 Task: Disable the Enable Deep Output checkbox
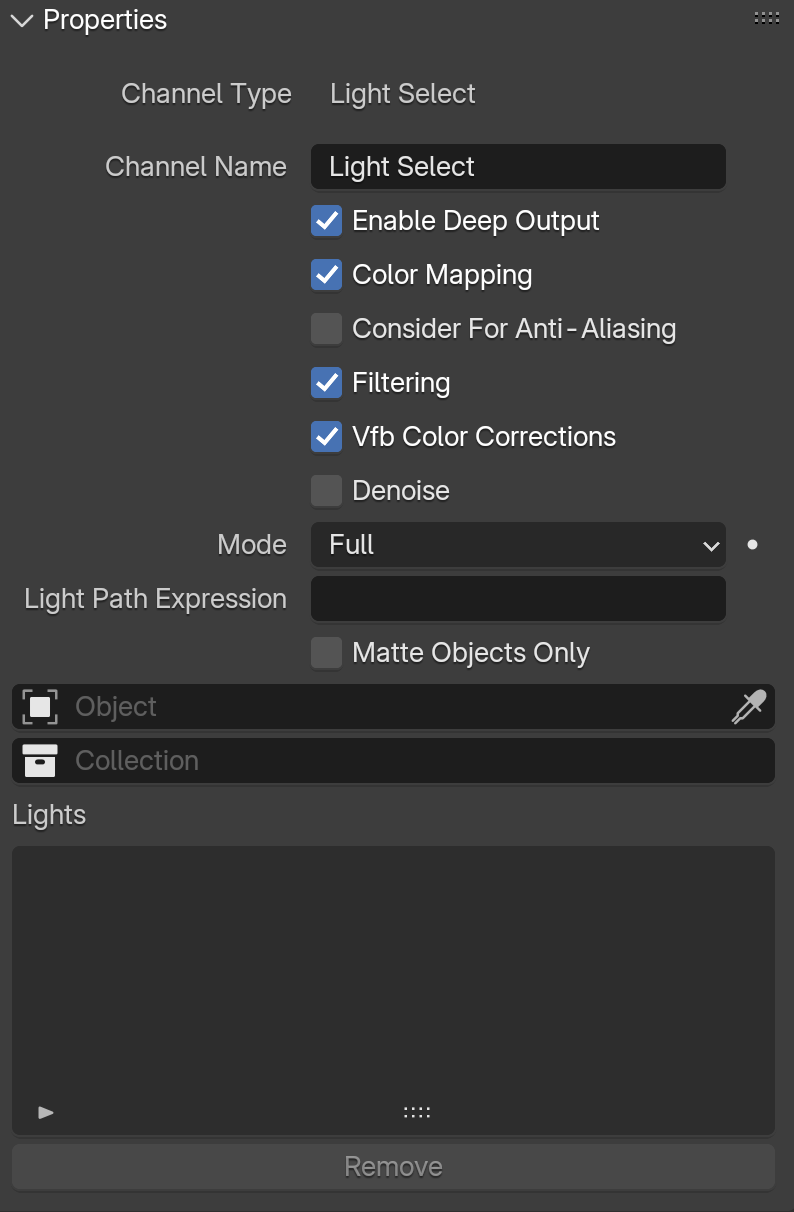click(326, 221)
